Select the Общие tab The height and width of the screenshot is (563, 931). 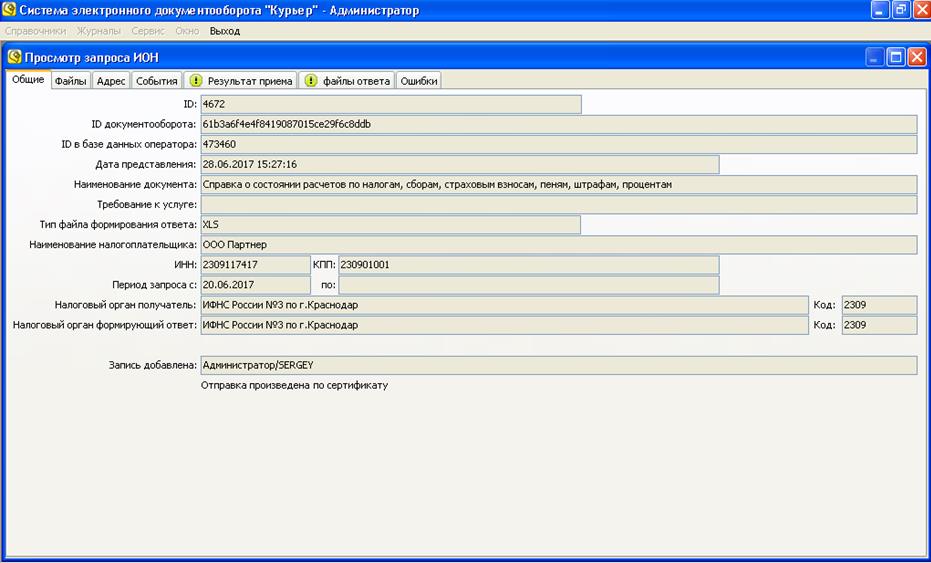coord(27,80)
